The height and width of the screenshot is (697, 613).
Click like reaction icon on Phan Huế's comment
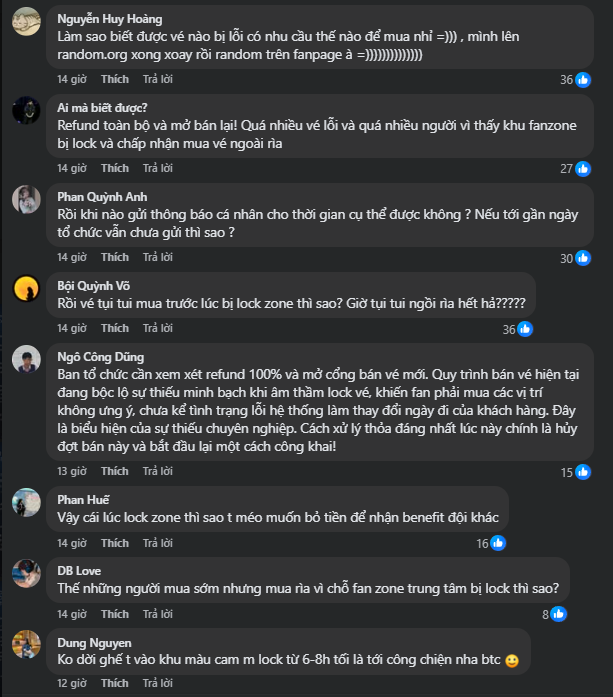[498, 543]
